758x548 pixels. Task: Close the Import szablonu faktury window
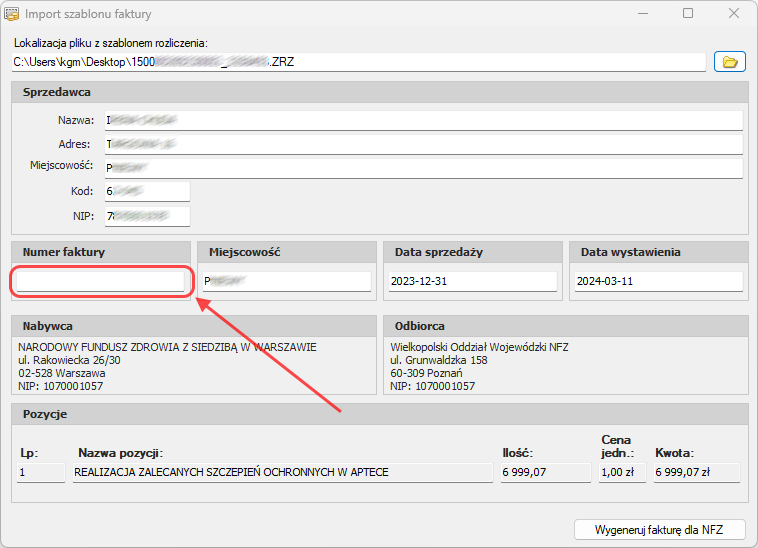click(734, 14)
